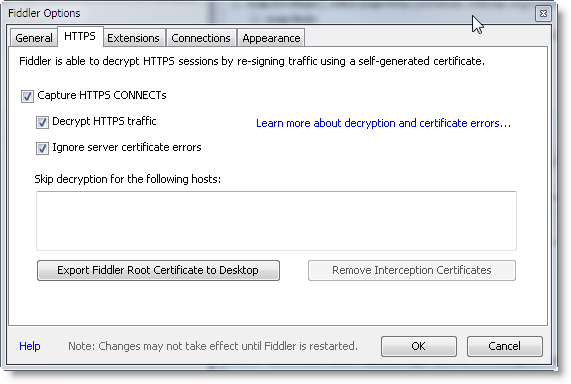Click Remove Interception Certificates button
571x384 pixels.
tap(412, 270)
